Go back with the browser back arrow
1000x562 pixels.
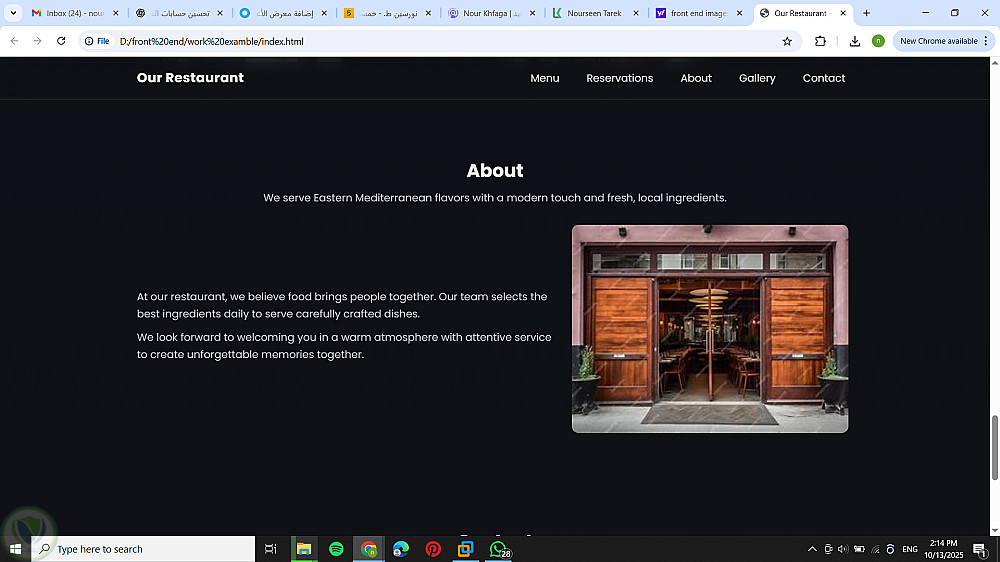click(14, 41)
